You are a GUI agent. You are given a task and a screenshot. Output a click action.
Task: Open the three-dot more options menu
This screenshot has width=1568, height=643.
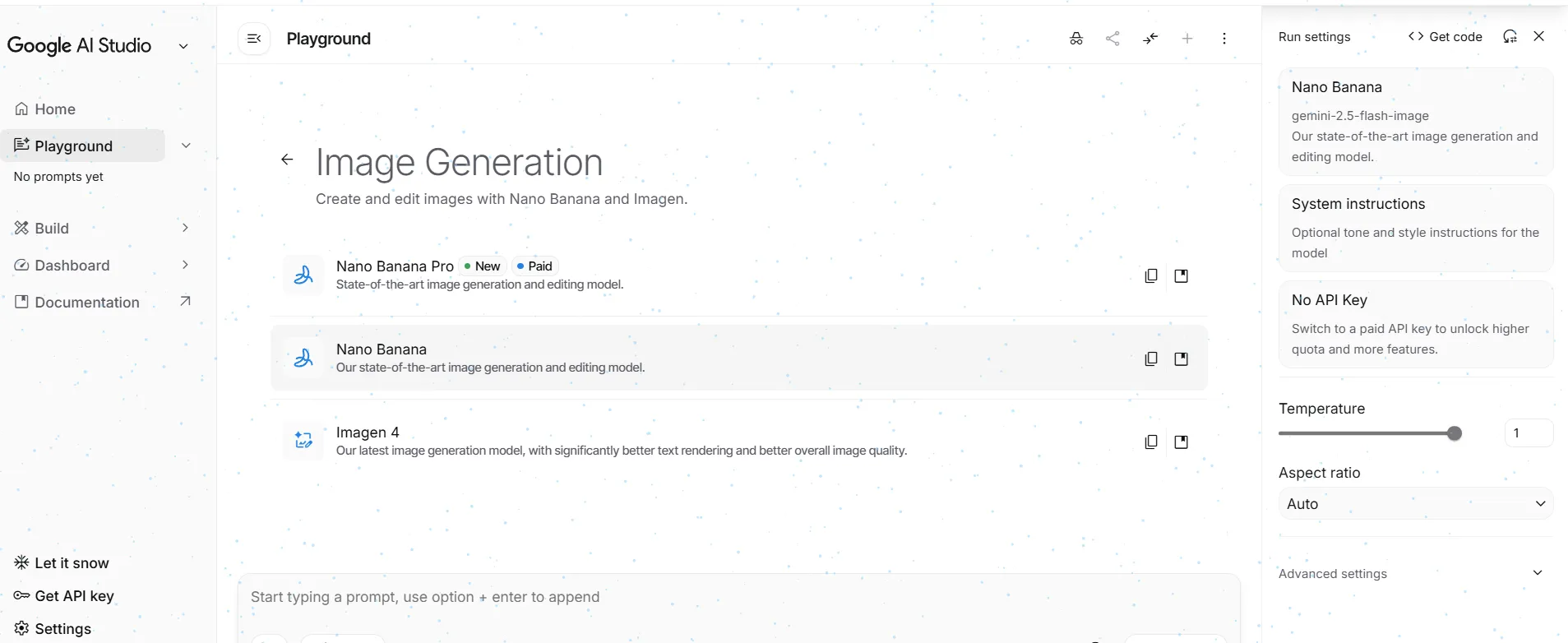[x=1224, y=39]
